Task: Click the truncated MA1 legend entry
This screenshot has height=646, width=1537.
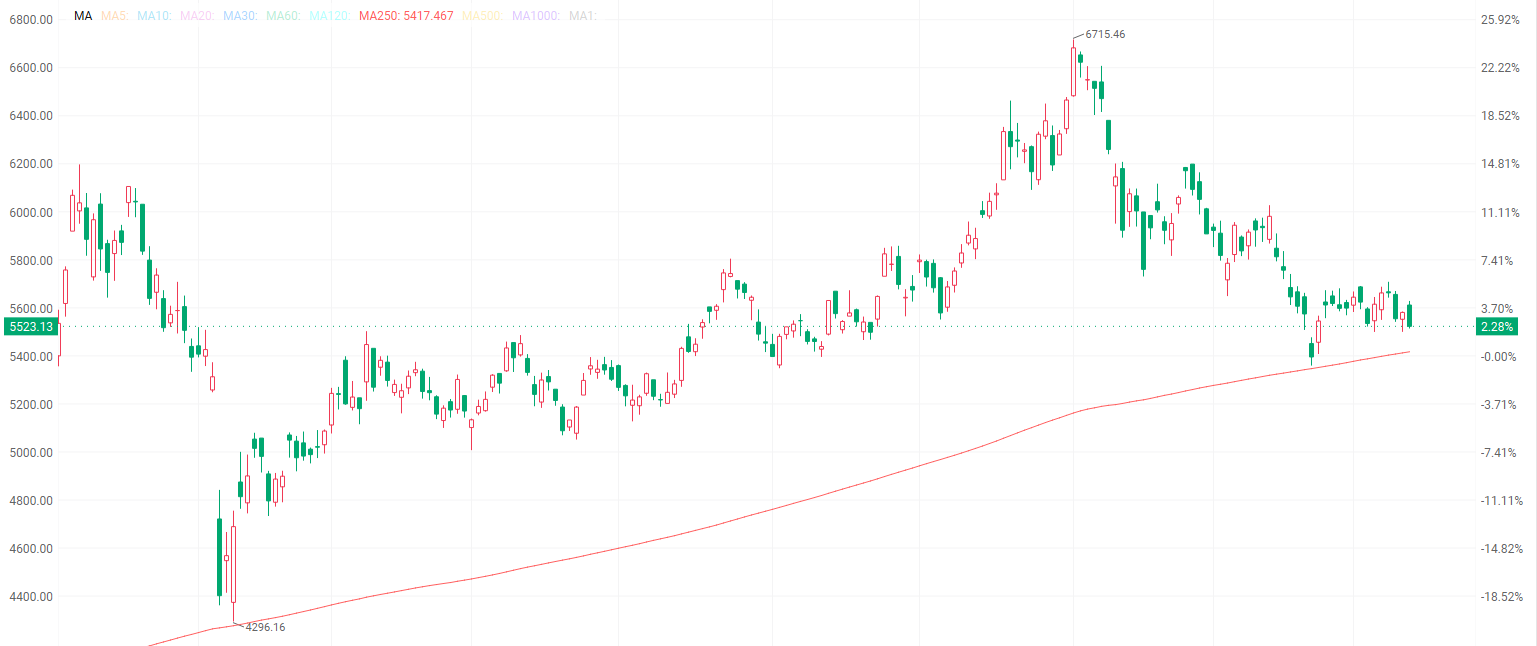Action: (582, 16)
